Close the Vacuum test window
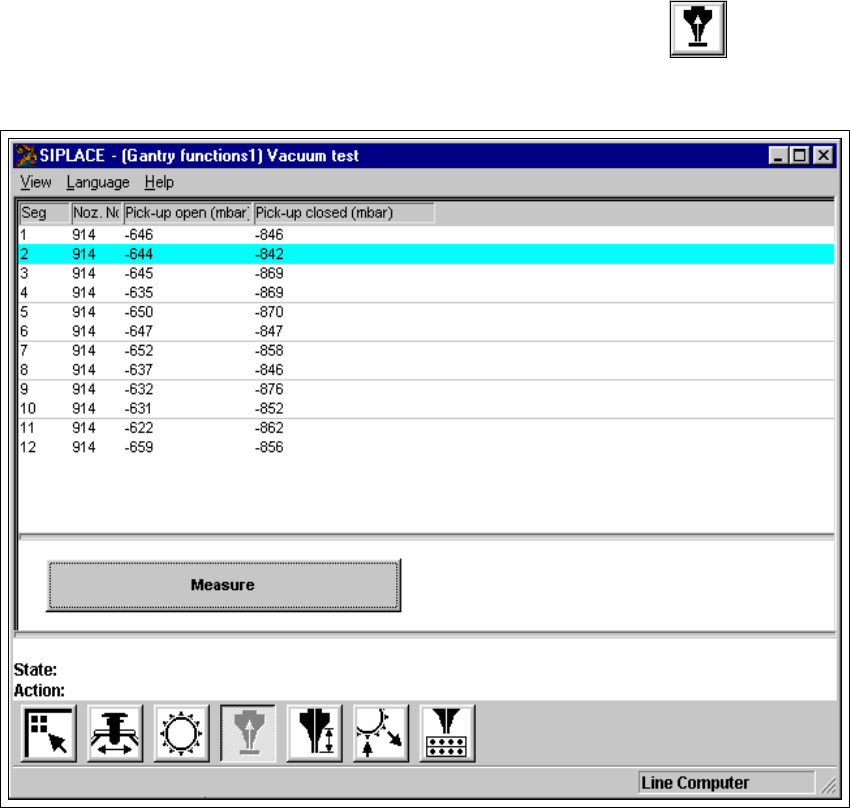Viewport: 850px width, 808px height. (823, 156)
